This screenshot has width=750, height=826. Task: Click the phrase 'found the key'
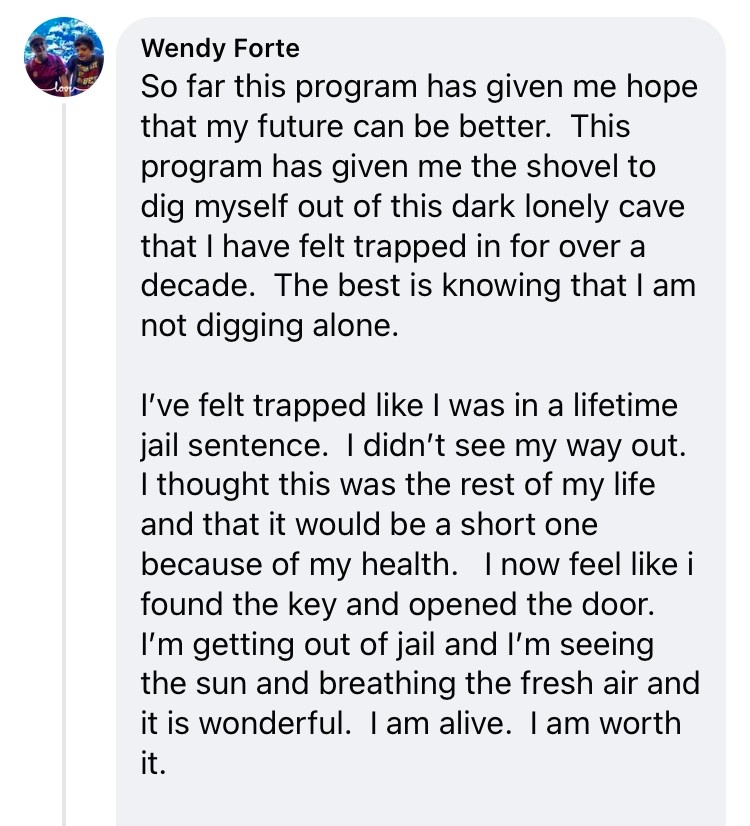[x=238, y=604]
